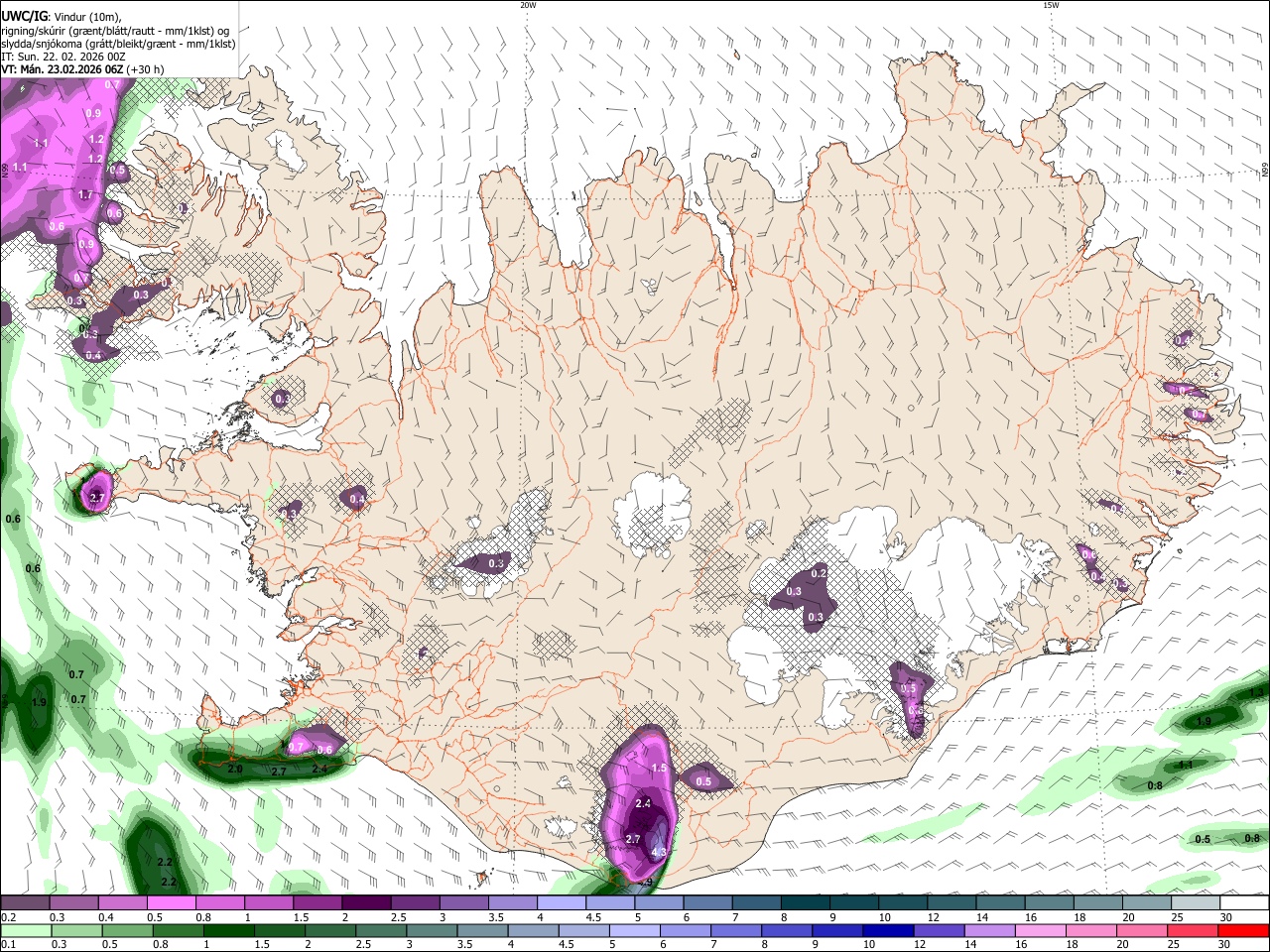Click the '1.3' value at the right map edge
1270x952 pixels.
(x=1256, y=692)
